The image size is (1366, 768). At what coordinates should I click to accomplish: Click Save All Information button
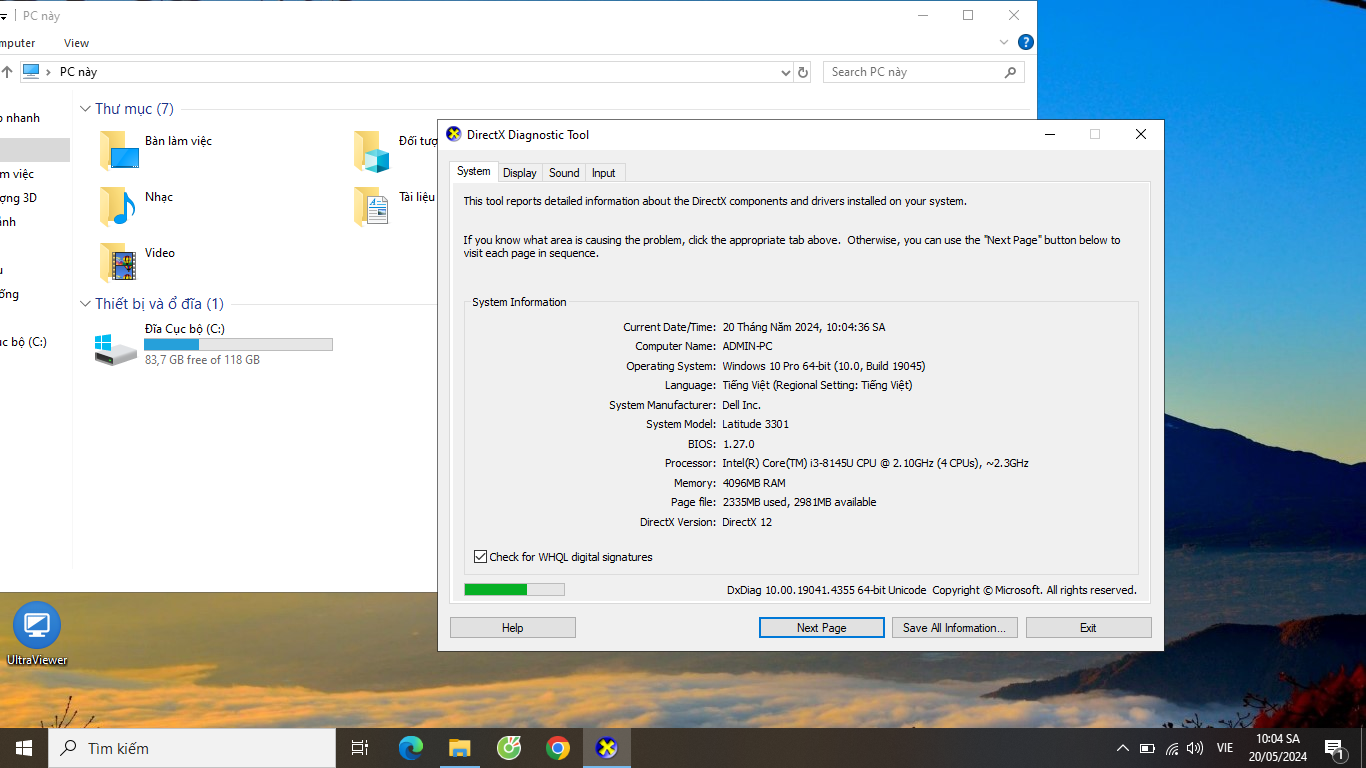pyautogui.click(x=955, y=628)
